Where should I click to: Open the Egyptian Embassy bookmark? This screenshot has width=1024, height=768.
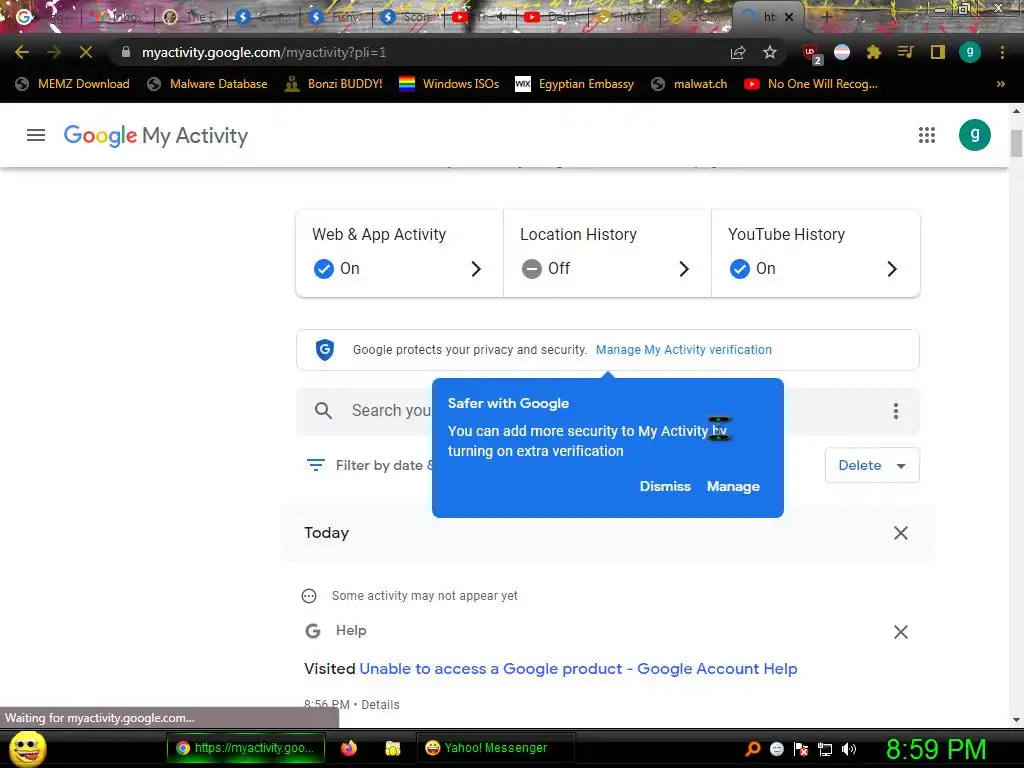(x=575, y=84)
